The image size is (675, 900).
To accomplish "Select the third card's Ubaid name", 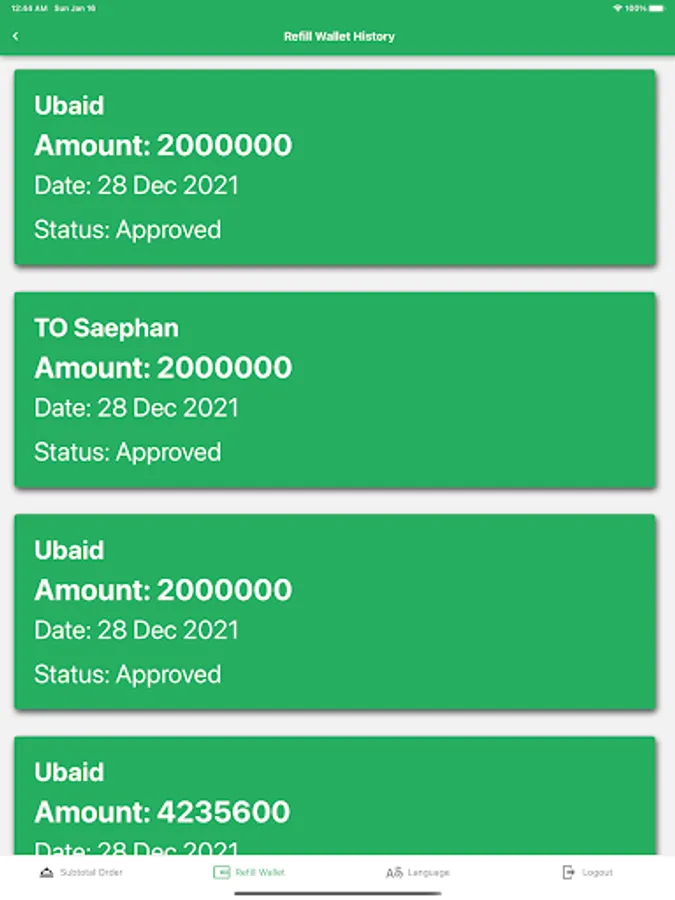I will coord(69,550).
